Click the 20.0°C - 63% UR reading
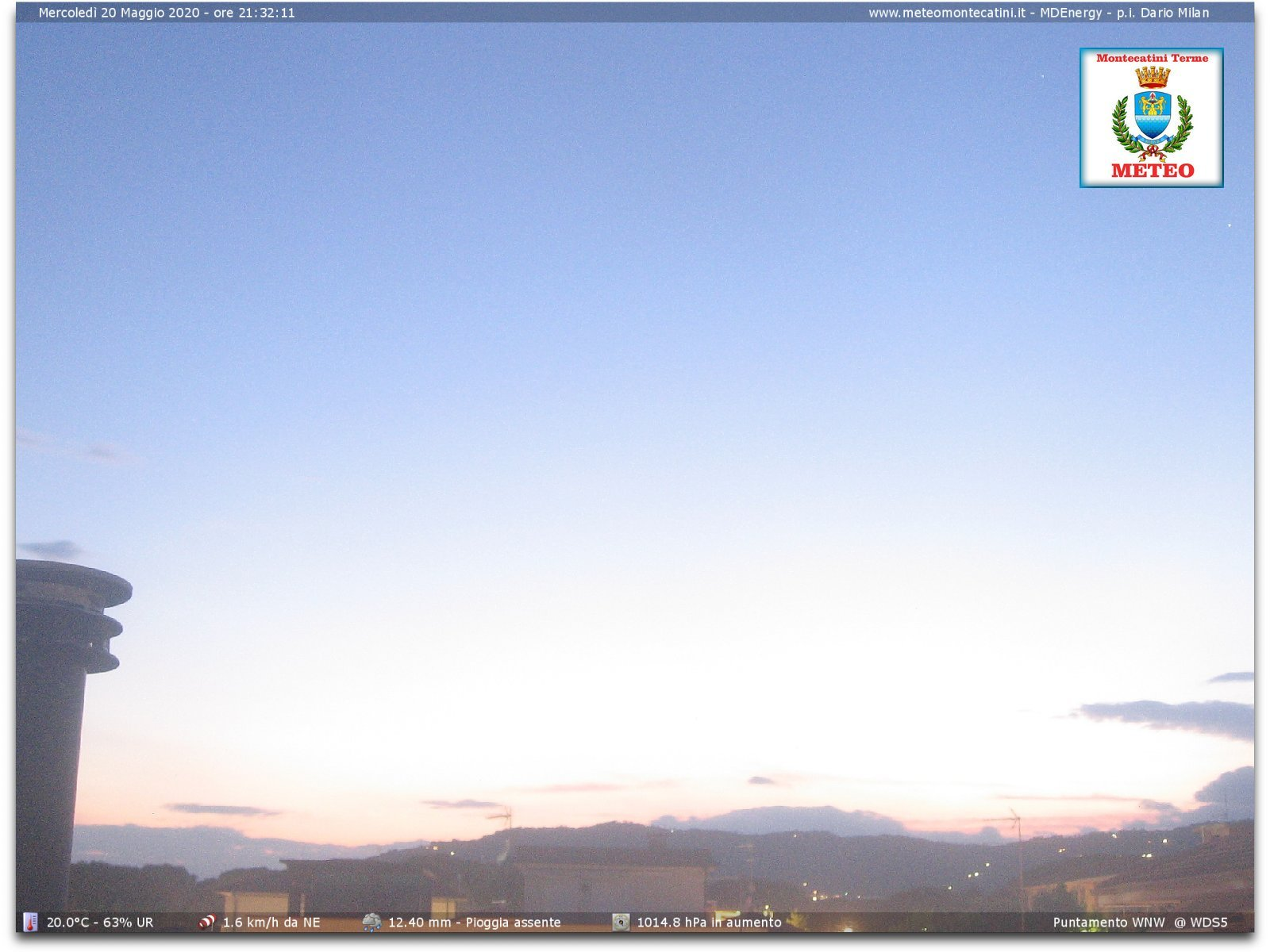This screenshot has width=1270, height=952. pos(100,922)
